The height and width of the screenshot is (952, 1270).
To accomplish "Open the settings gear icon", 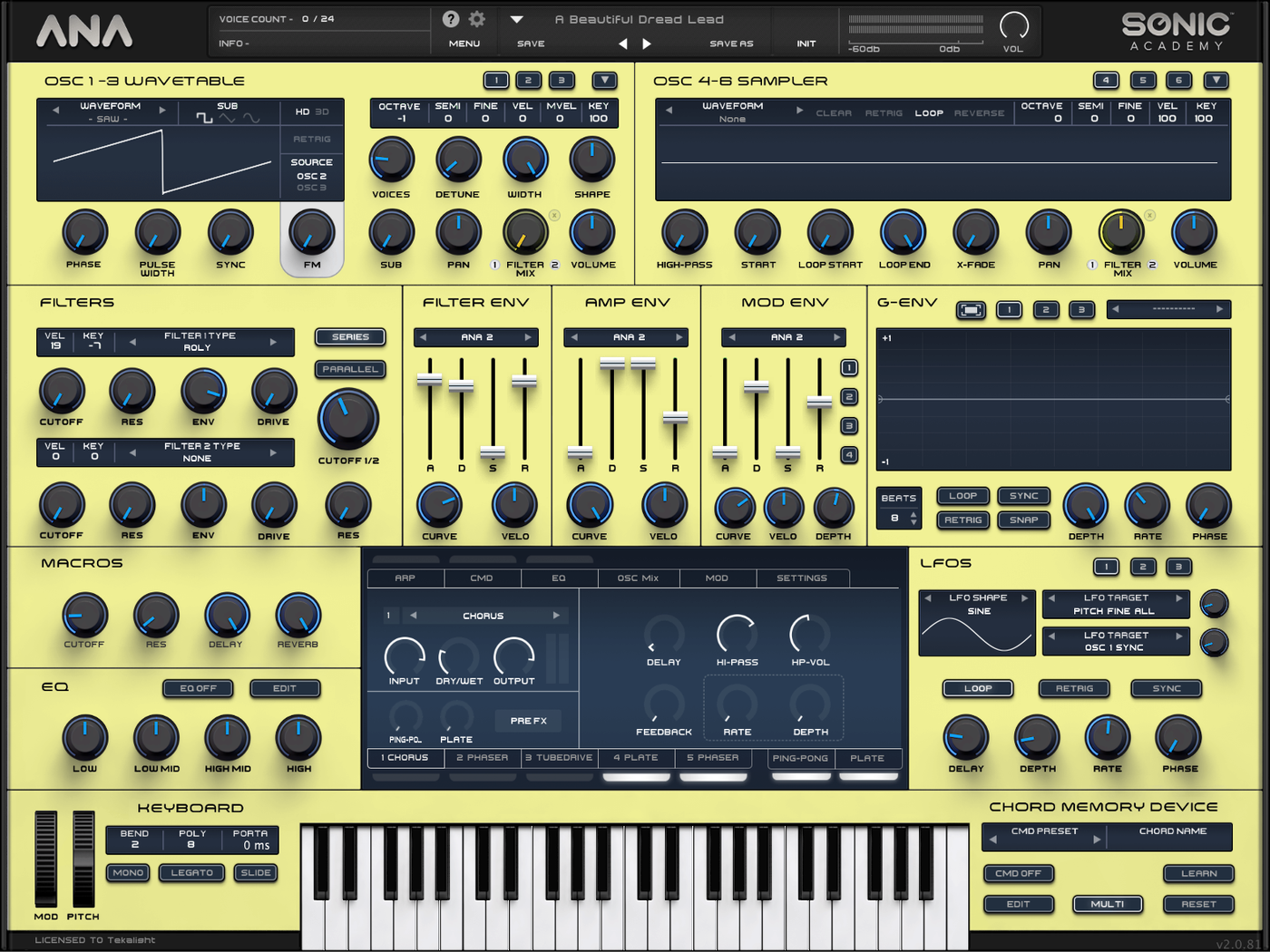I will 477,19.
